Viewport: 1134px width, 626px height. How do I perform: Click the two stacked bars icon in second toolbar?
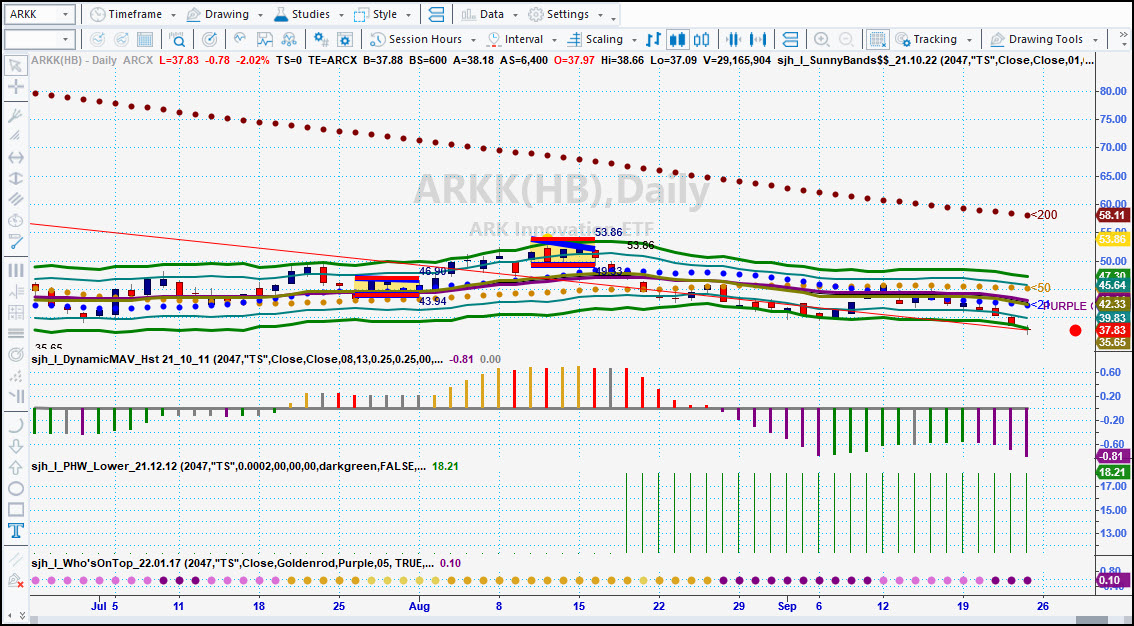pos(790,39)
